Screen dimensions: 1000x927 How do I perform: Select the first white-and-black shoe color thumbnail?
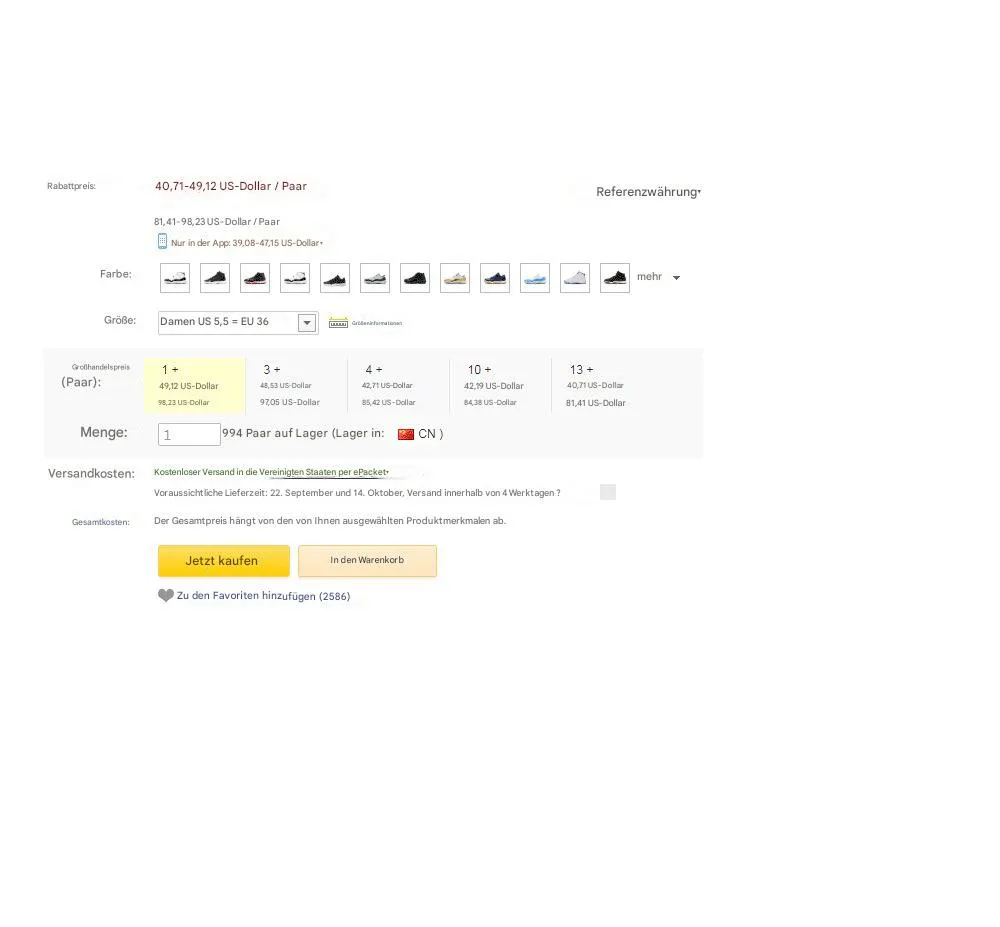point(175,278)
